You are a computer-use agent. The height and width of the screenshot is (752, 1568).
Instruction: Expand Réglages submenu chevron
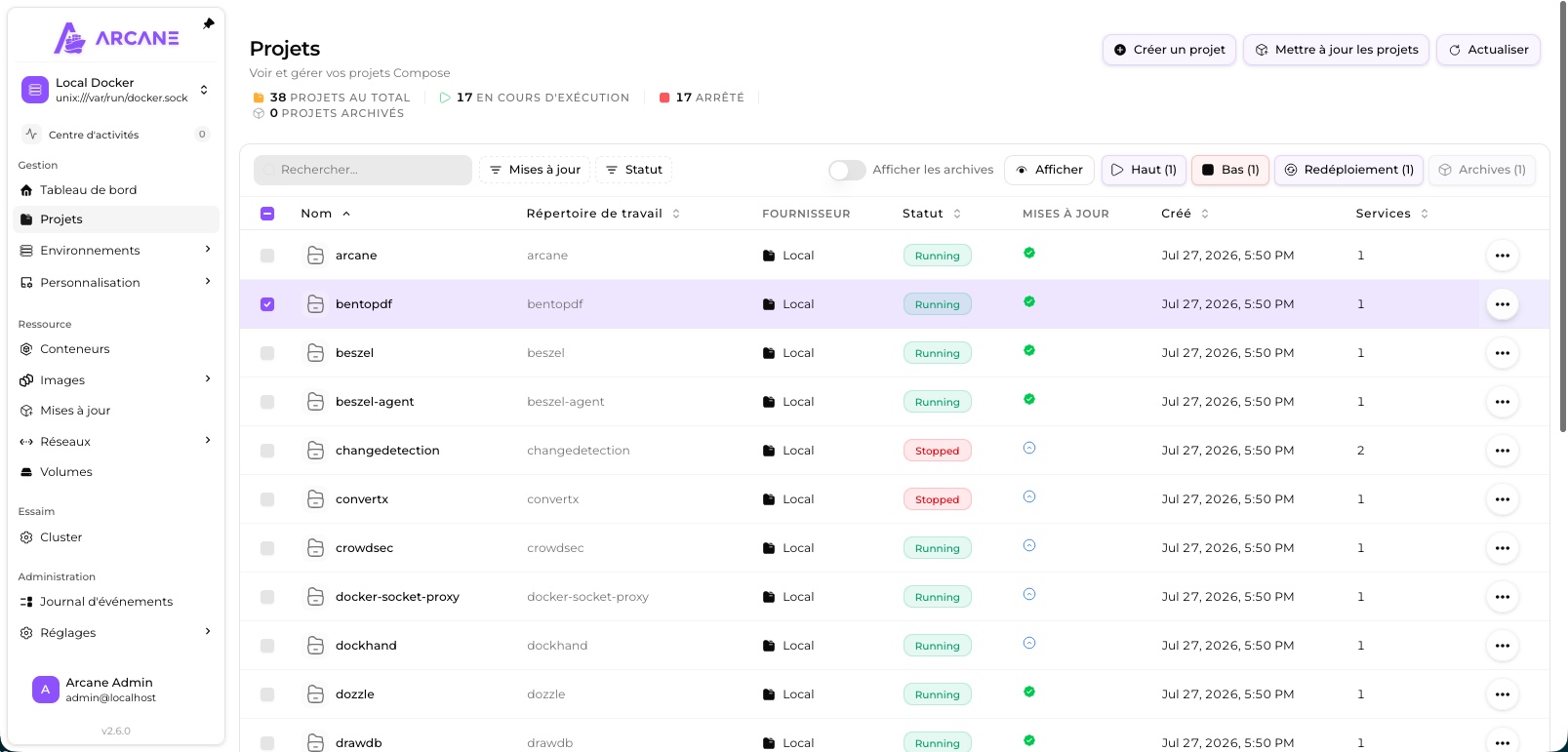tap(208, 632)
